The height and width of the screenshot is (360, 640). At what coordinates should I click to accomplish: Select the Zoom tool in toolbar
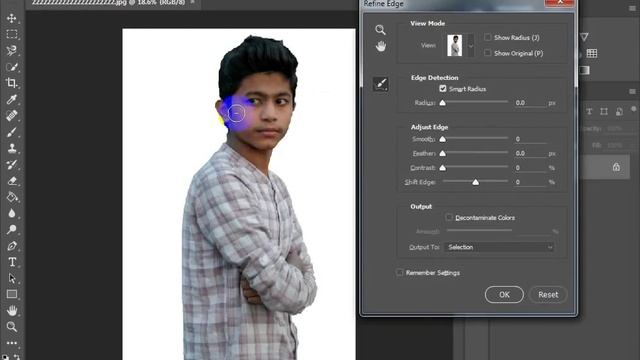point(11,327)
